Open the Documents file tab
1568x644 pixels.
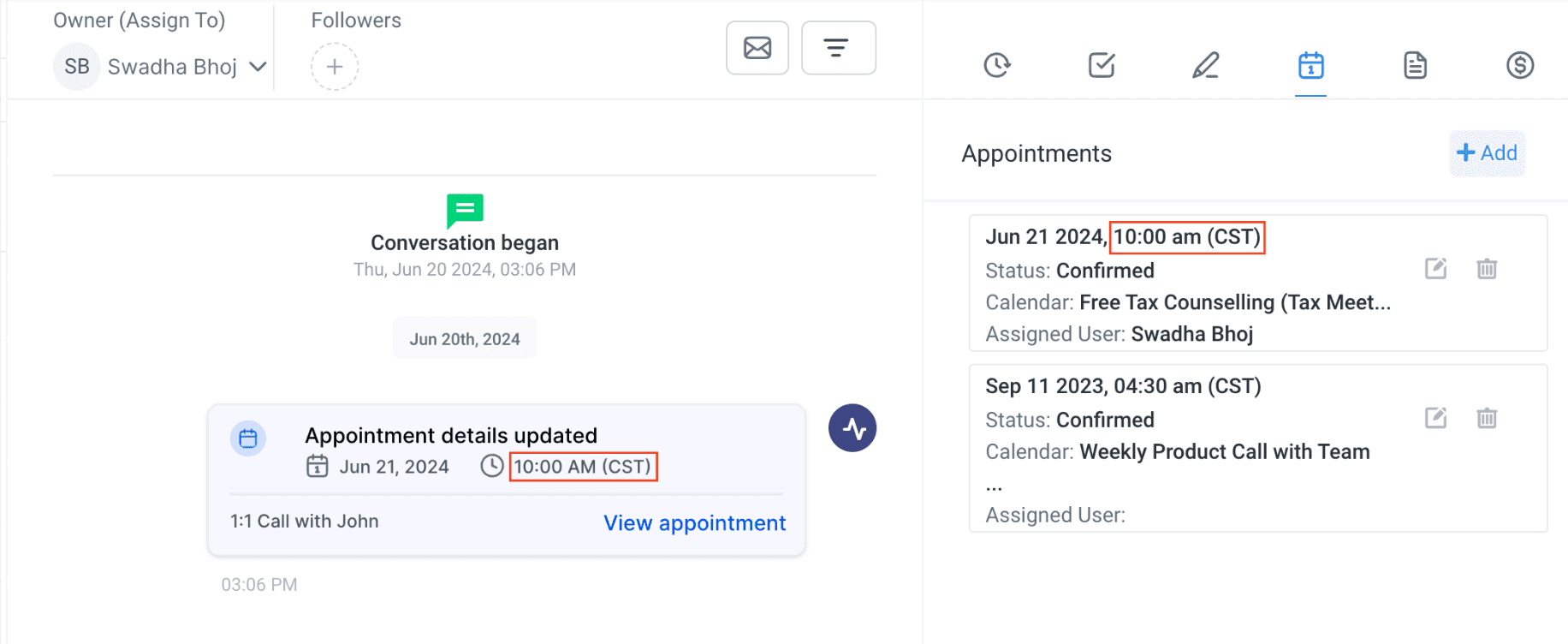click(x=1416, y=65)
